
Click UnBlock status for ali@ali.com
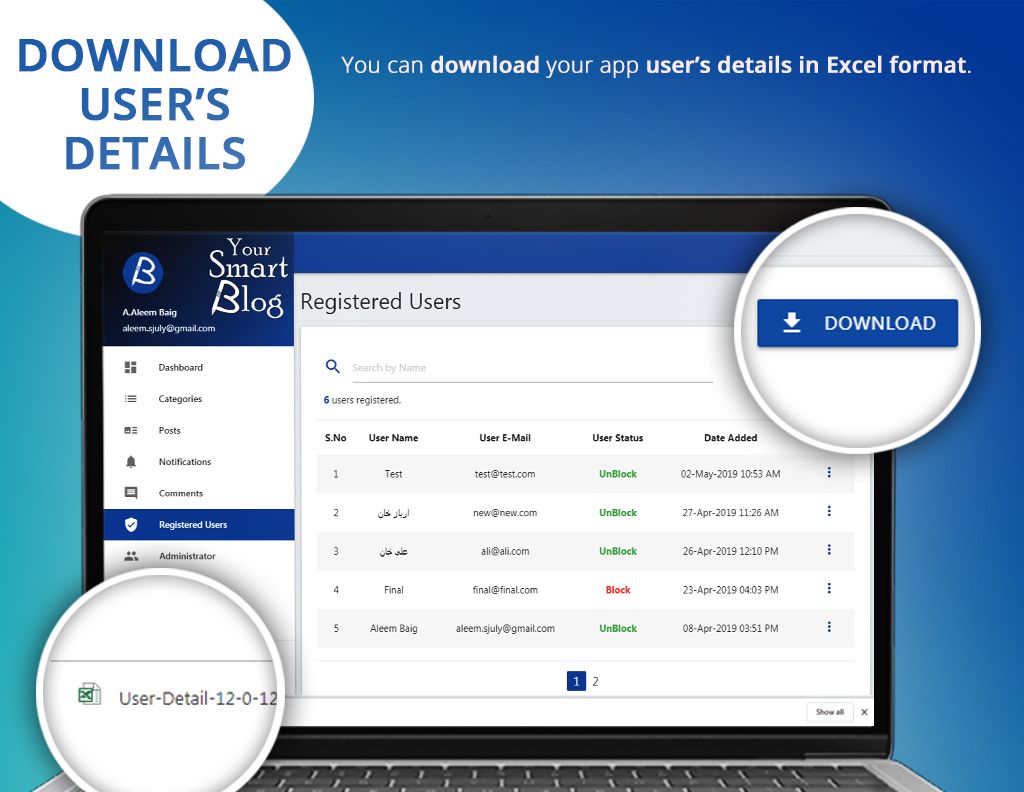(x=618, y=551)
